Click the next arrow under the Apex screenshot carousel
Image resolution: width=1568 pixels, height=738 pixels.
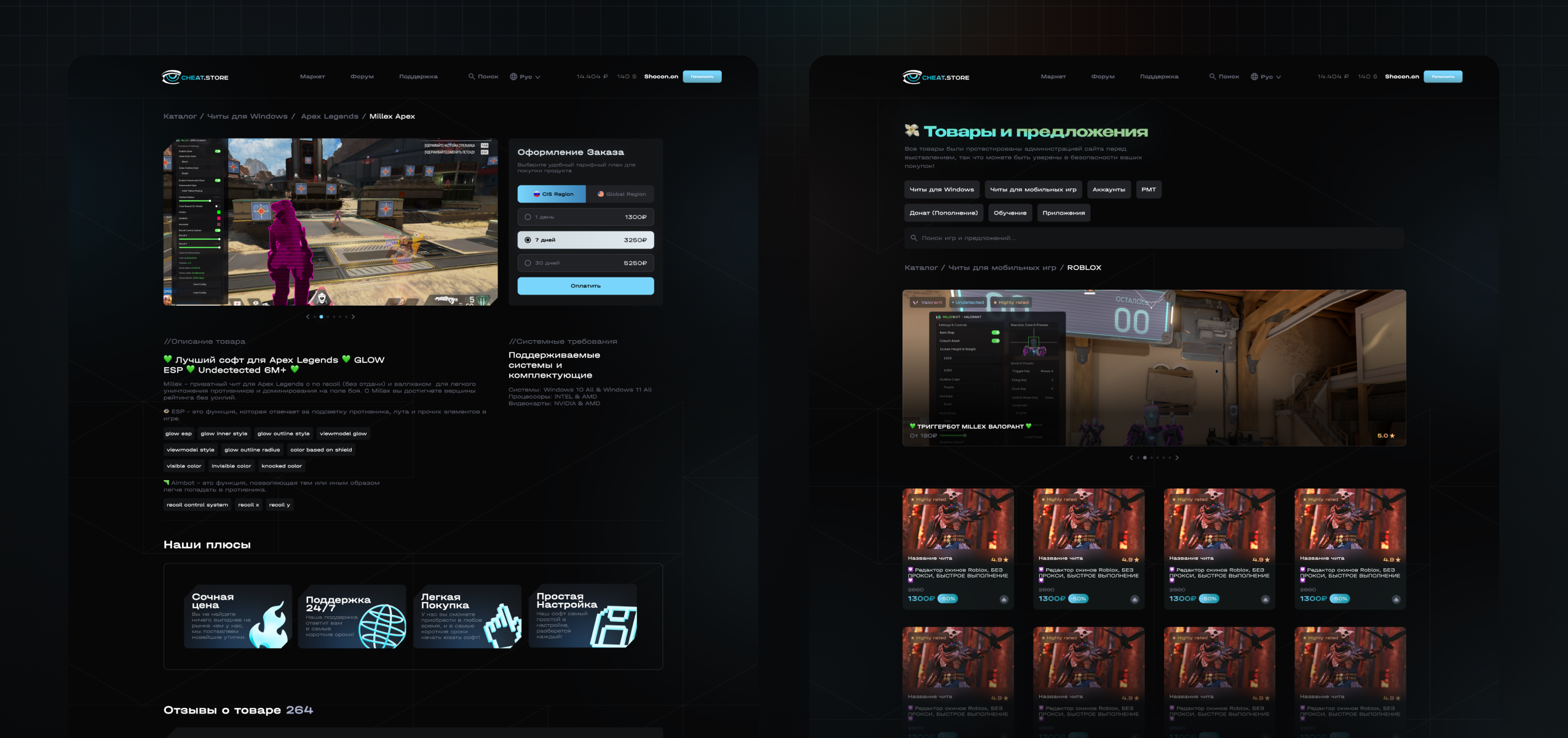point(353,317)
